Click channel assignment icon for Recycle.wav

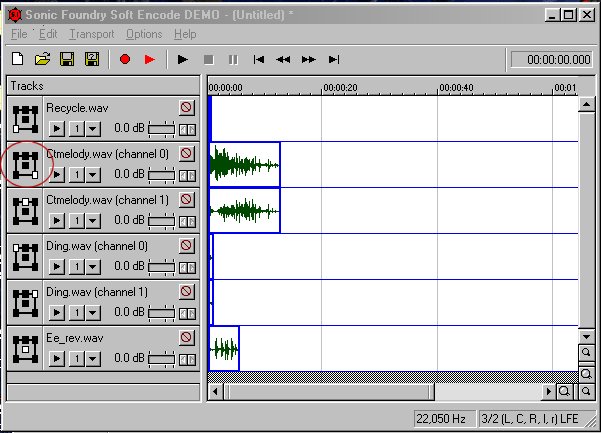[26, 118]
